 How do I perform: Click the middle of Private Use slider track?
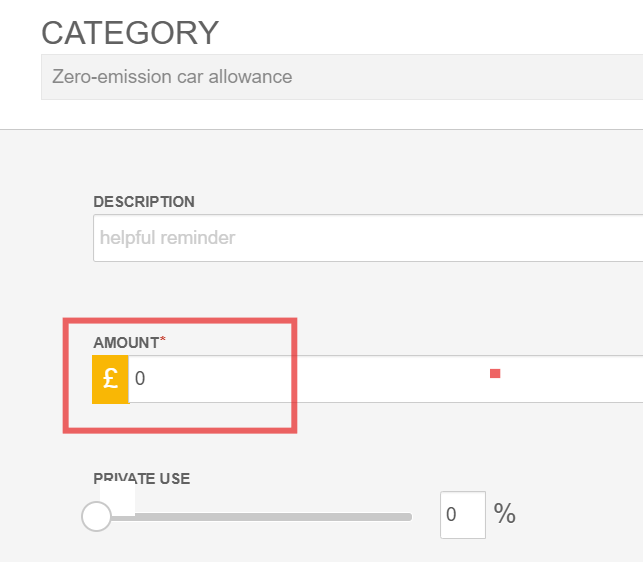254,517
